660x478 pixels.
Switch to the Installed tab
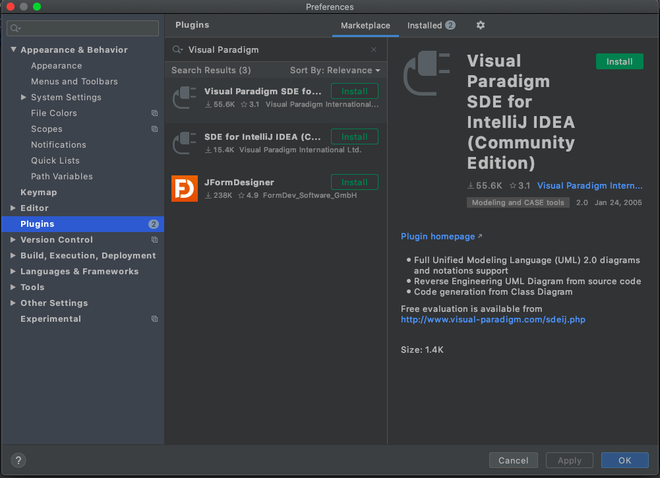tap(430, 25)
